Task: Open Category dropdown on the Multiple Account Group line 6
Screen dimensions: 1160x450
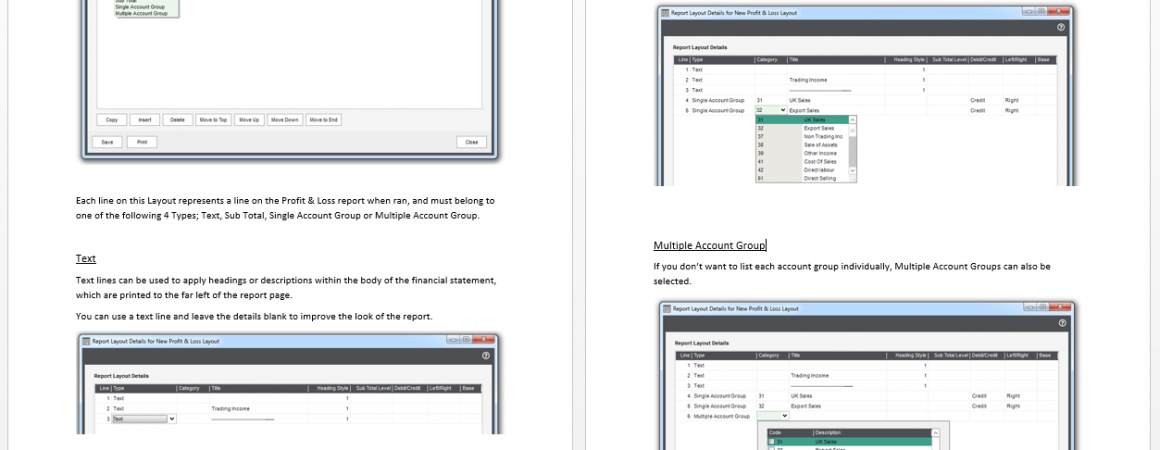Action: point(784,416)
